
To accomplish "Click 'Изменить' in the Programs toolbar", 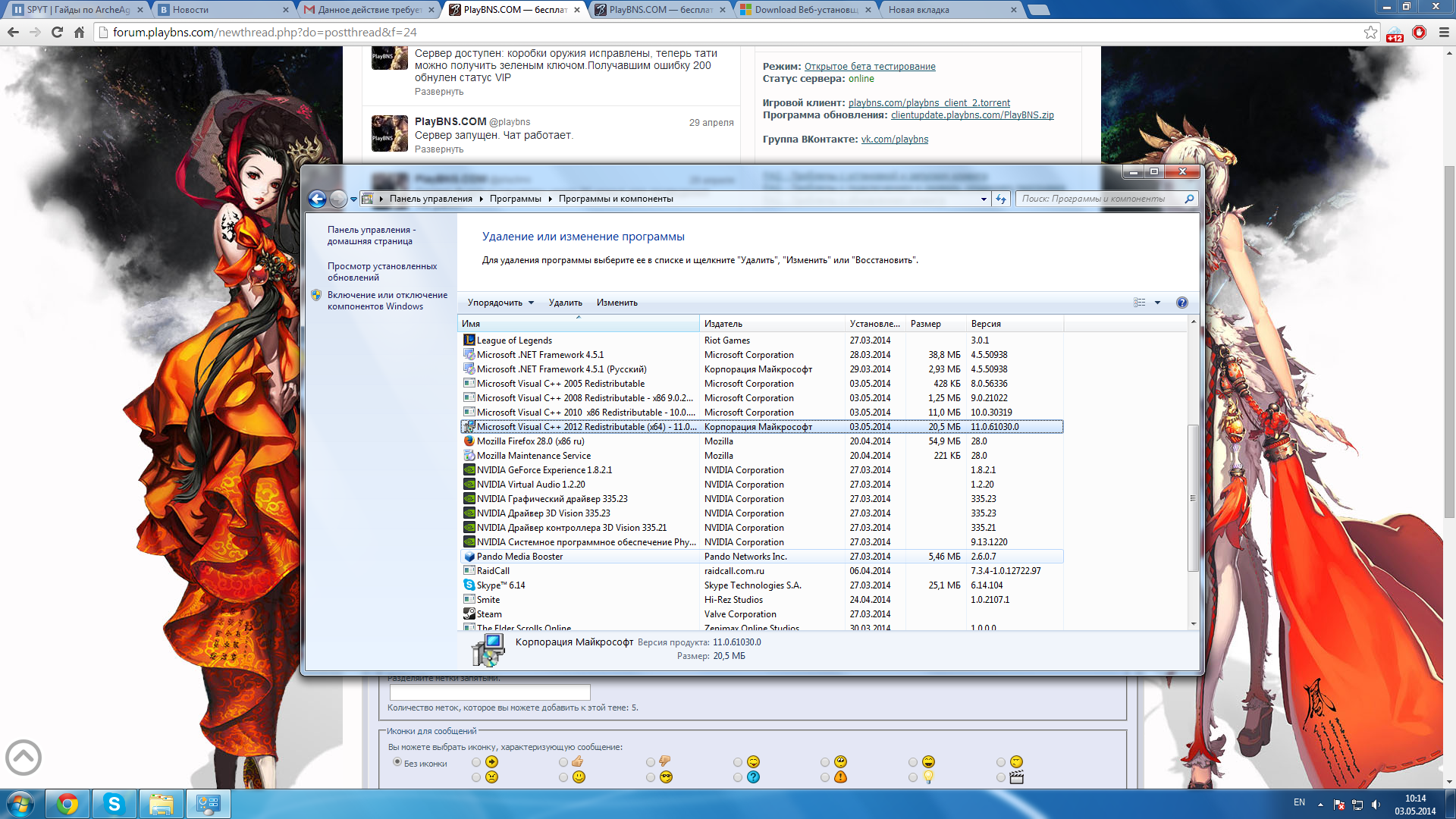I will tap(617, 303).
